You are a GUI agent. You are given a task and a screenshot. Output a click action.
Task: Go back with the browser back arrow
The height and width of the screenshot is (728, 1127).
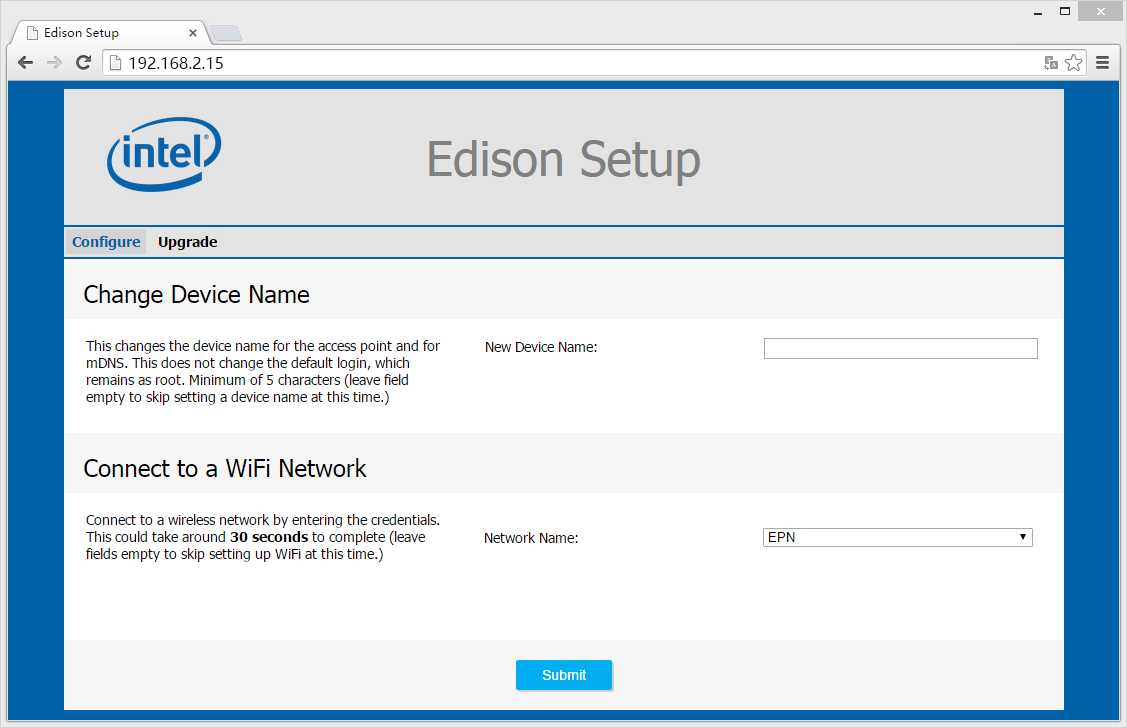pyautogui.click(x=25, y=63)
